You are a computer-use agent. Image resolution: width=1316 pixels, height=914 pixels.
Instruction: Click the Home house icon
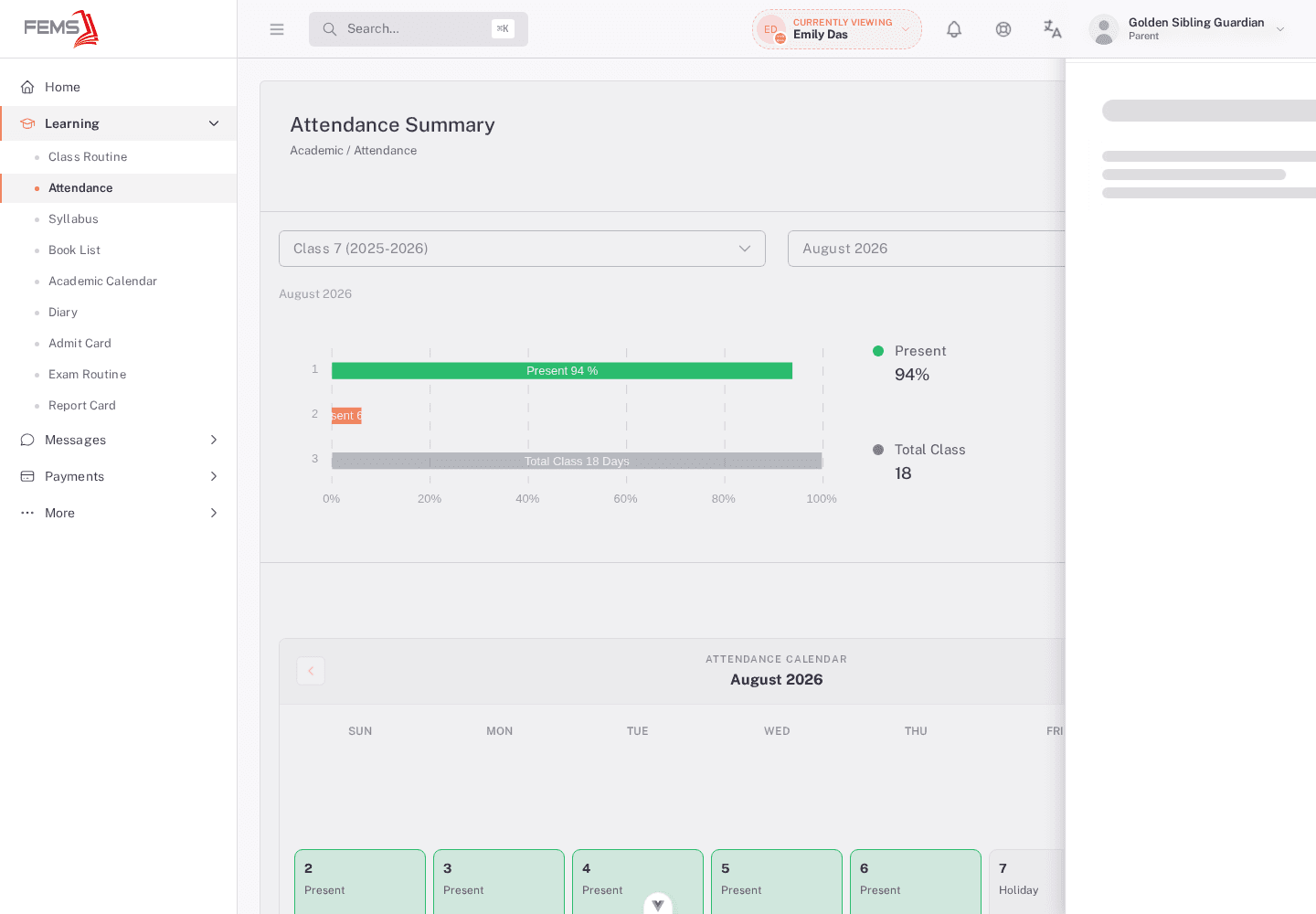click(27, 87)
